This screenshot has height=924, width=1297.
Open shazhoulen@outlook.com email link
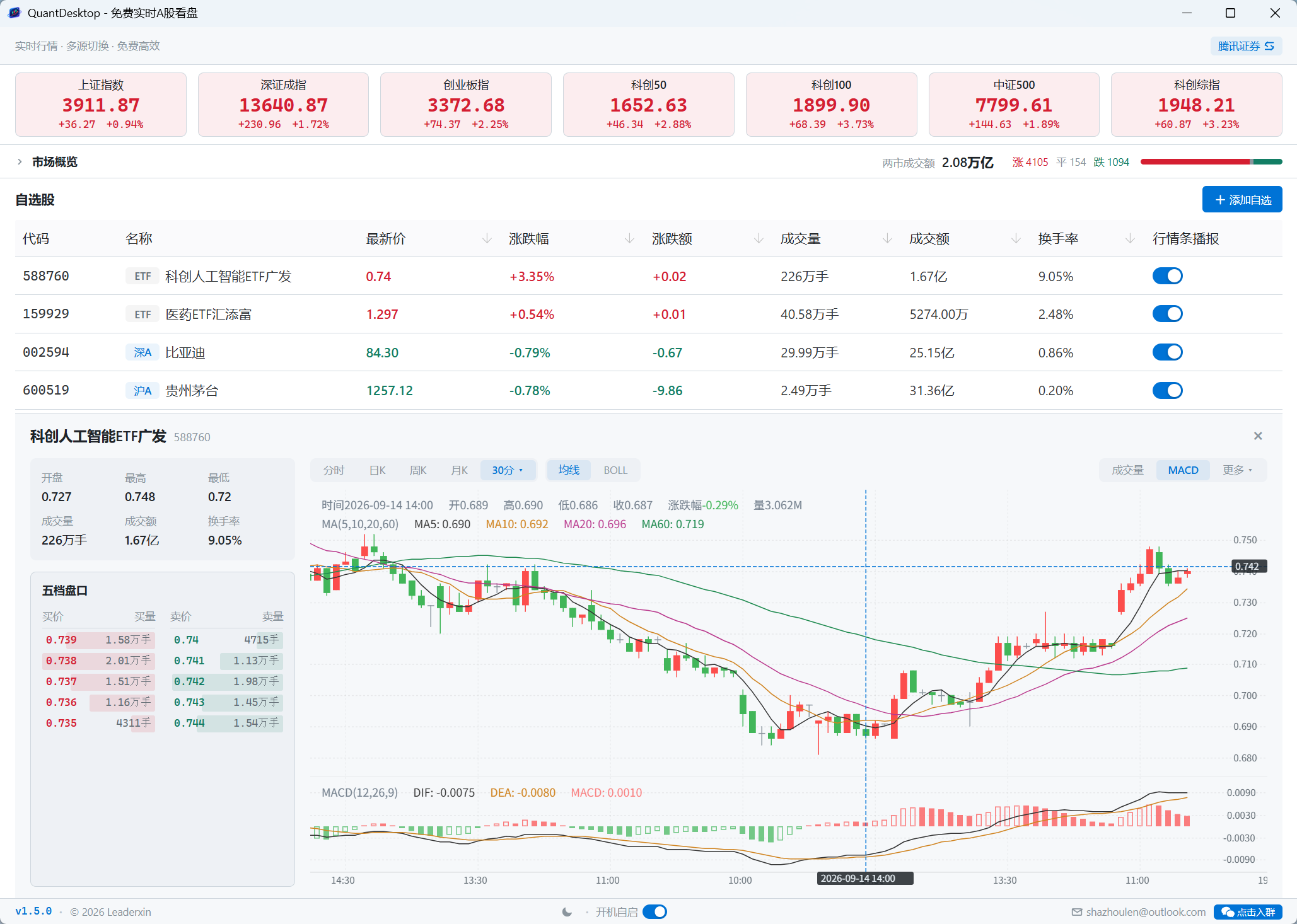[1146, 912]
